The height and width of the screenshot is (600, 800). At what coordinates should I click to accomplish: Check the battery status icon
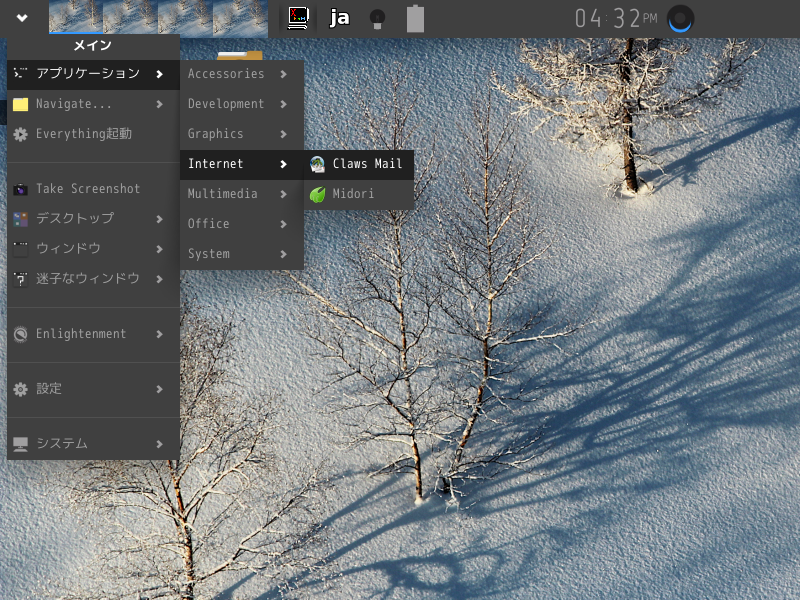[x=415, y=19]
